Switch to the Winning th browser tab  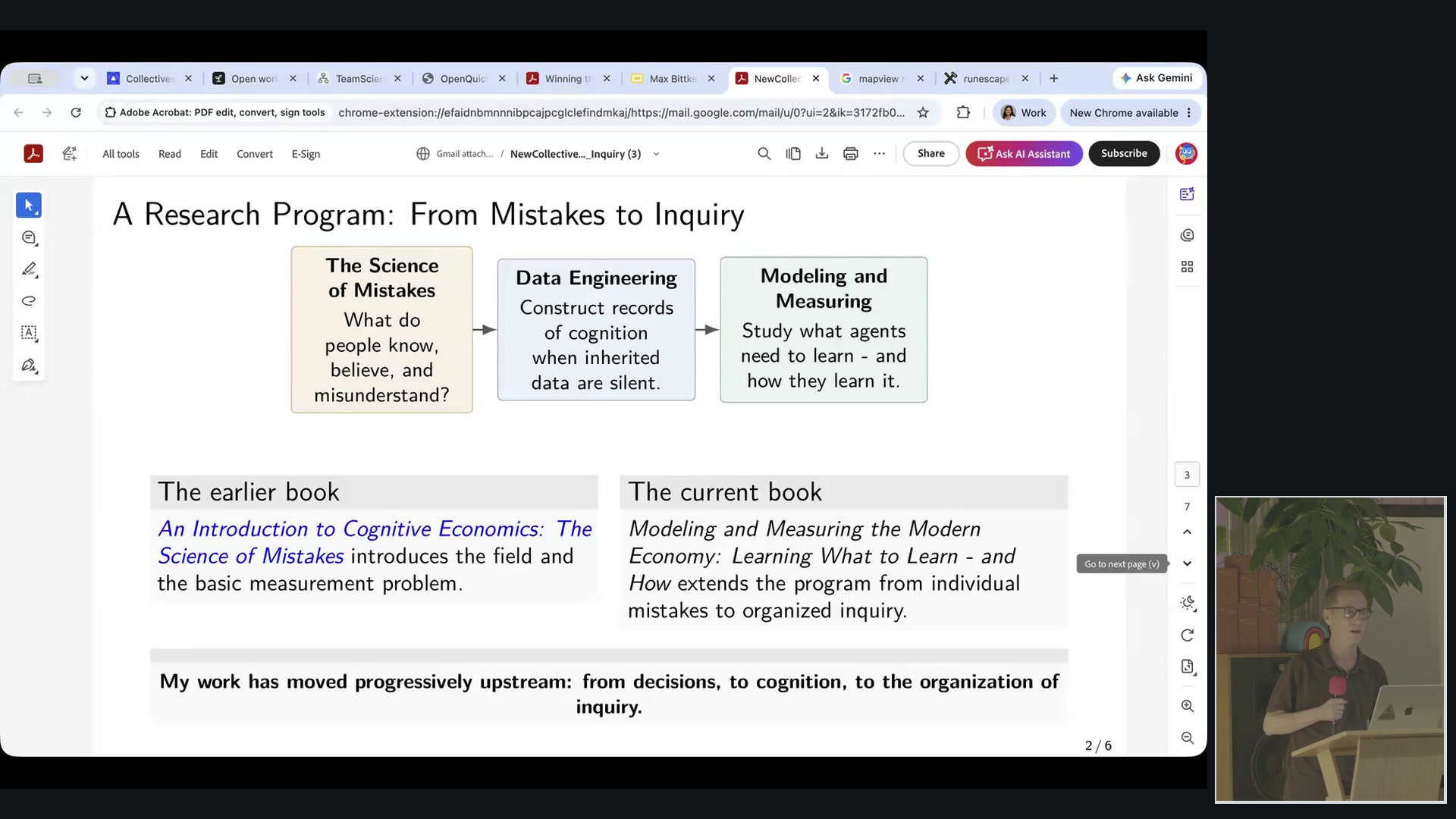569,78
